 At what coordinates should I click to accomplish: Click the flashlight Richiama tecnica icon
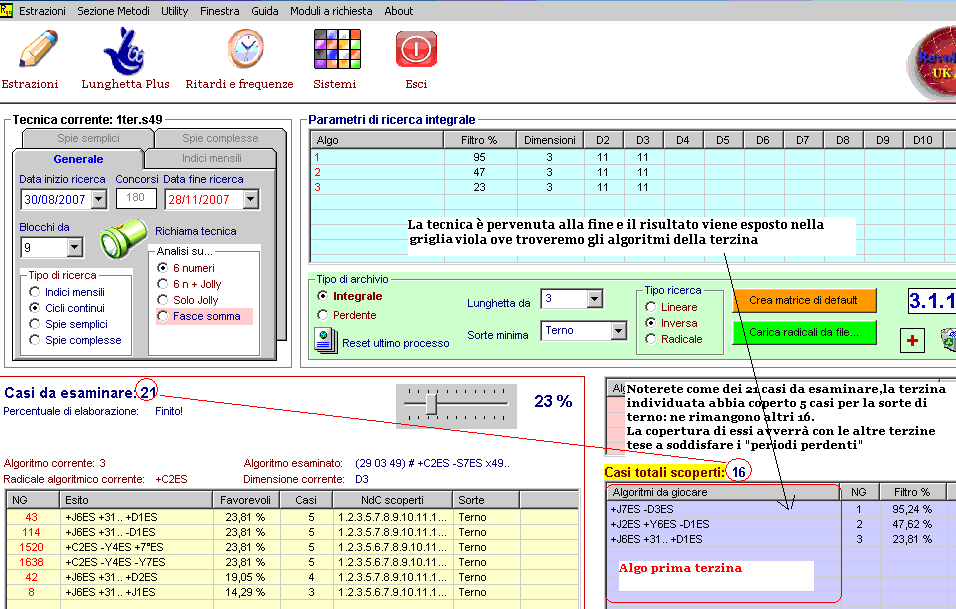pyautogui.click(x=124, y=238)
